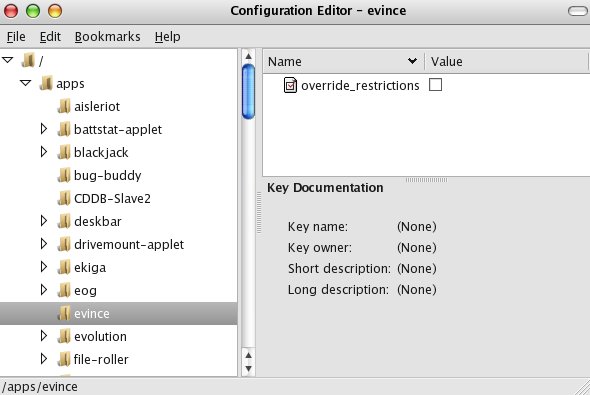This screenshot has width=590, height=395.
Task: Click the top scroll-up arrow of tree scrollbar
Action: [248, 56]
